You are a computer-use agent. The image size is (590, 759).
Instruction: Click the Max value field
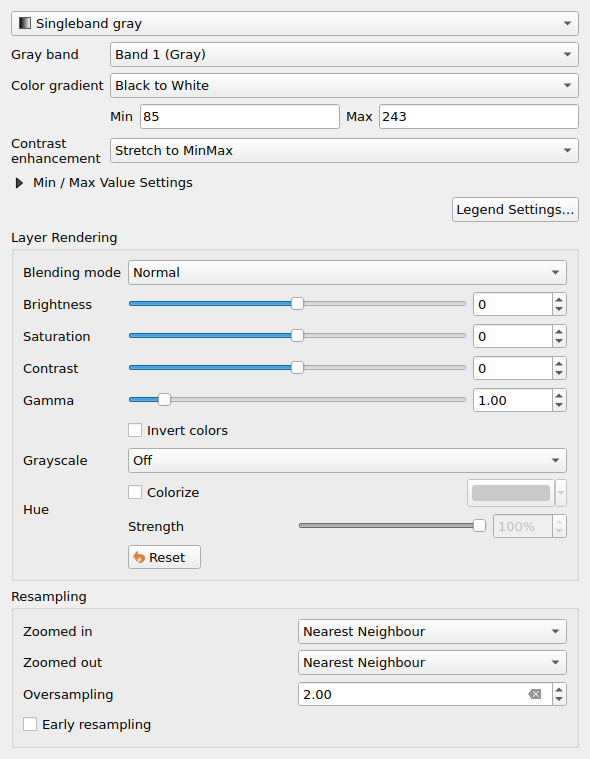479,116
